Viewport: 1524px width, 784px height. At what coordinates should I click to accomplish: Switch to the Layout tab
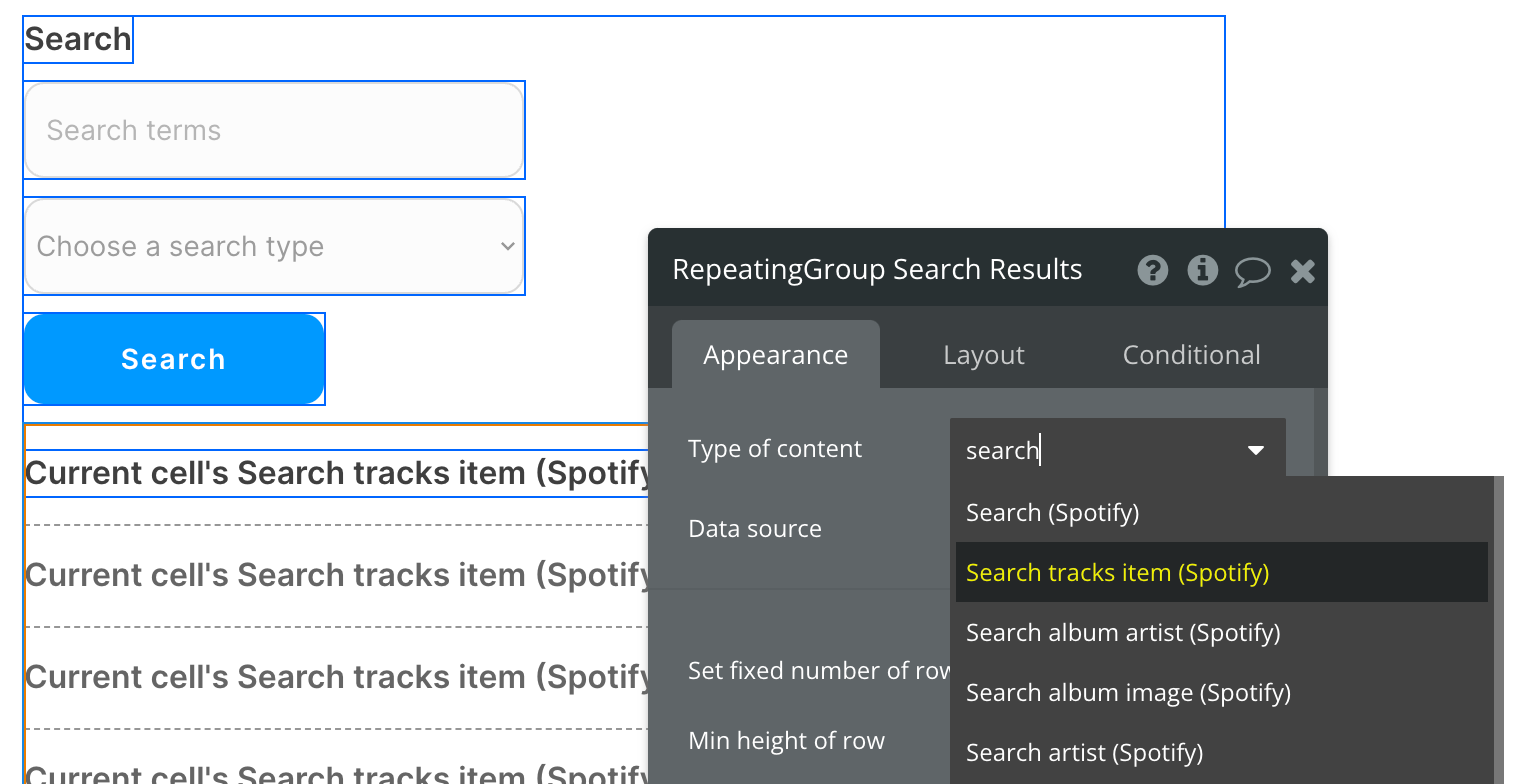(x=984, y=355)
